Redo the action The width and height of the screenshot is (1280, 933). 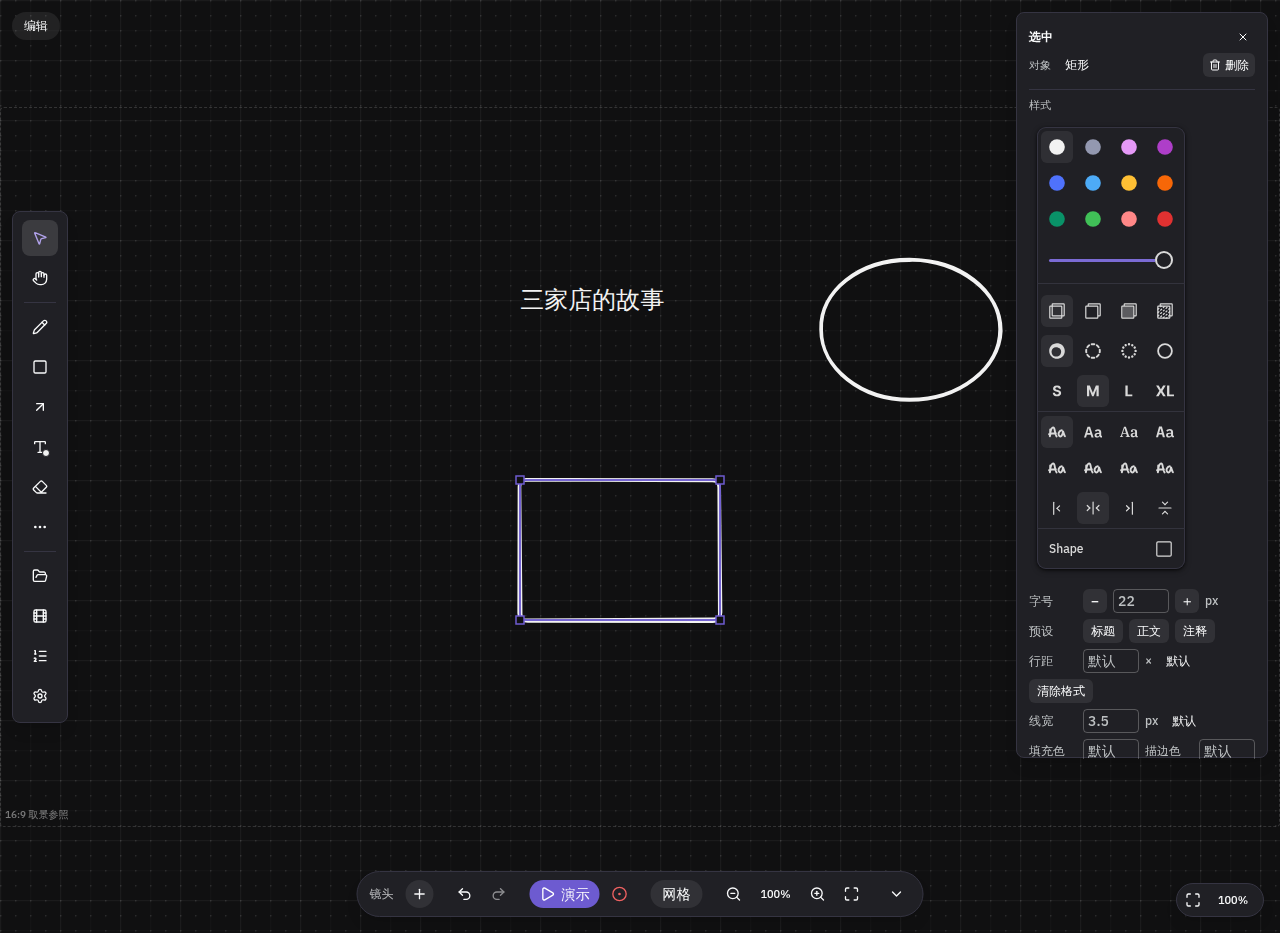pos(498,894)
